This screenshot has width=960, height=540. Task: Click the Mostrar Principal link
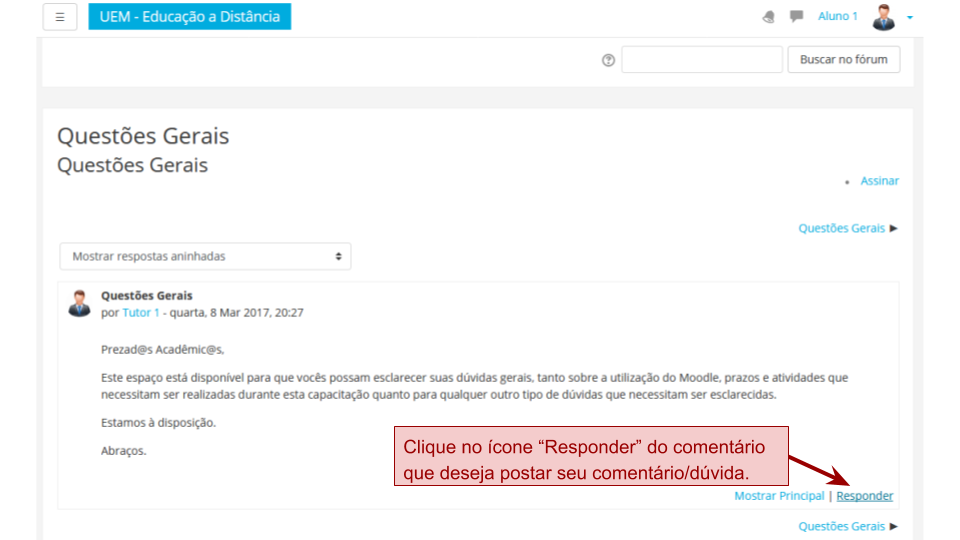coord(779,496)
